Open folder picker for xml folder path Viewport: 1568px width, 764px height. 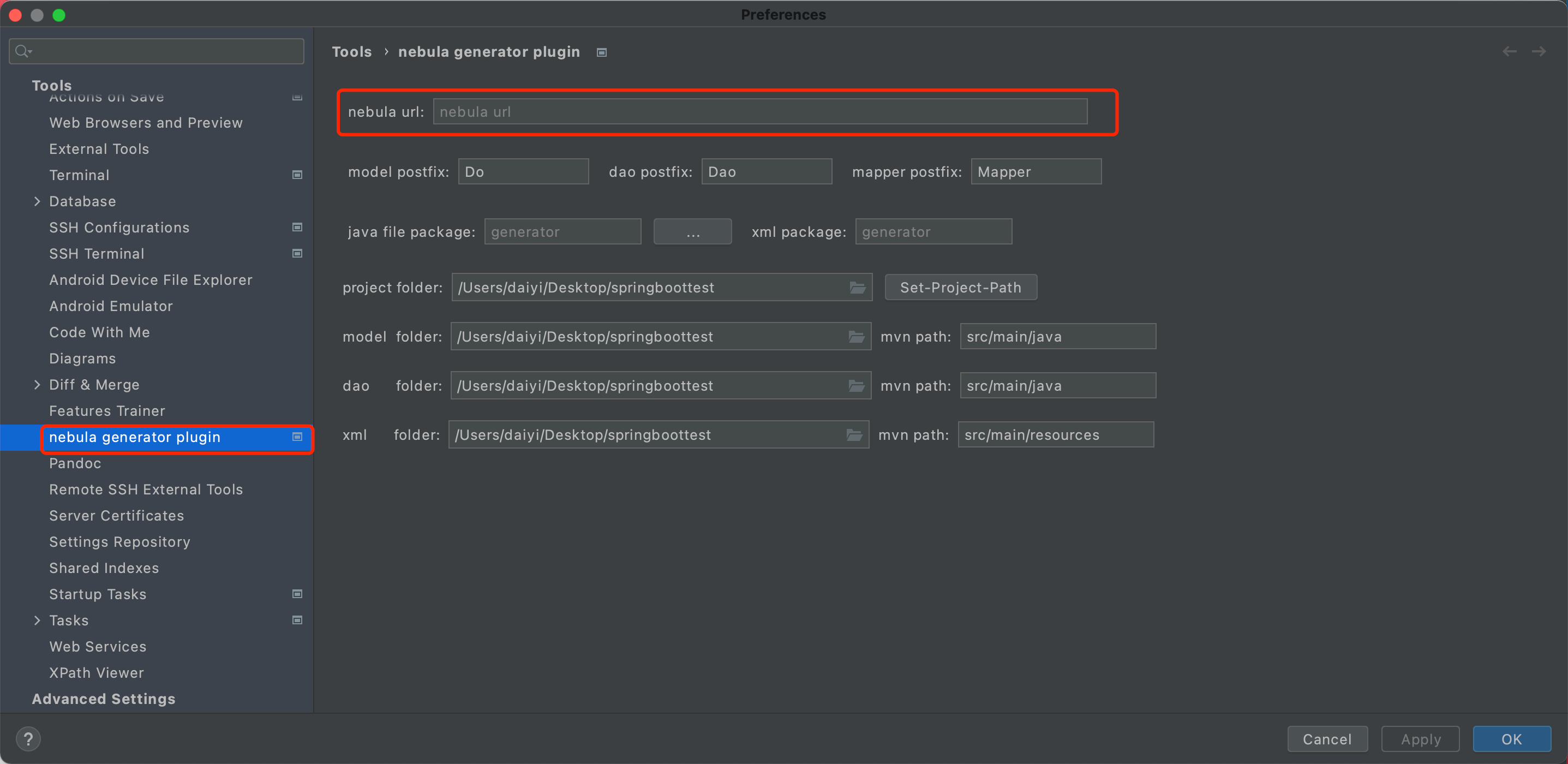(x=854, y=434)
